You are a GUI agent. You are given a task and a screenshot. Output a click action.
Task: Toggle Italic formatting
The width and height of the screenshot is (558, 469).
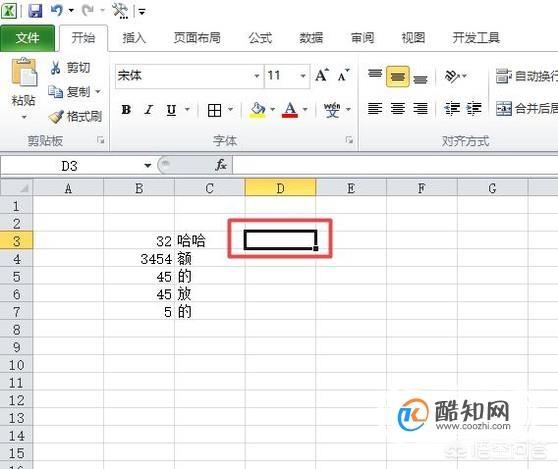148,110
